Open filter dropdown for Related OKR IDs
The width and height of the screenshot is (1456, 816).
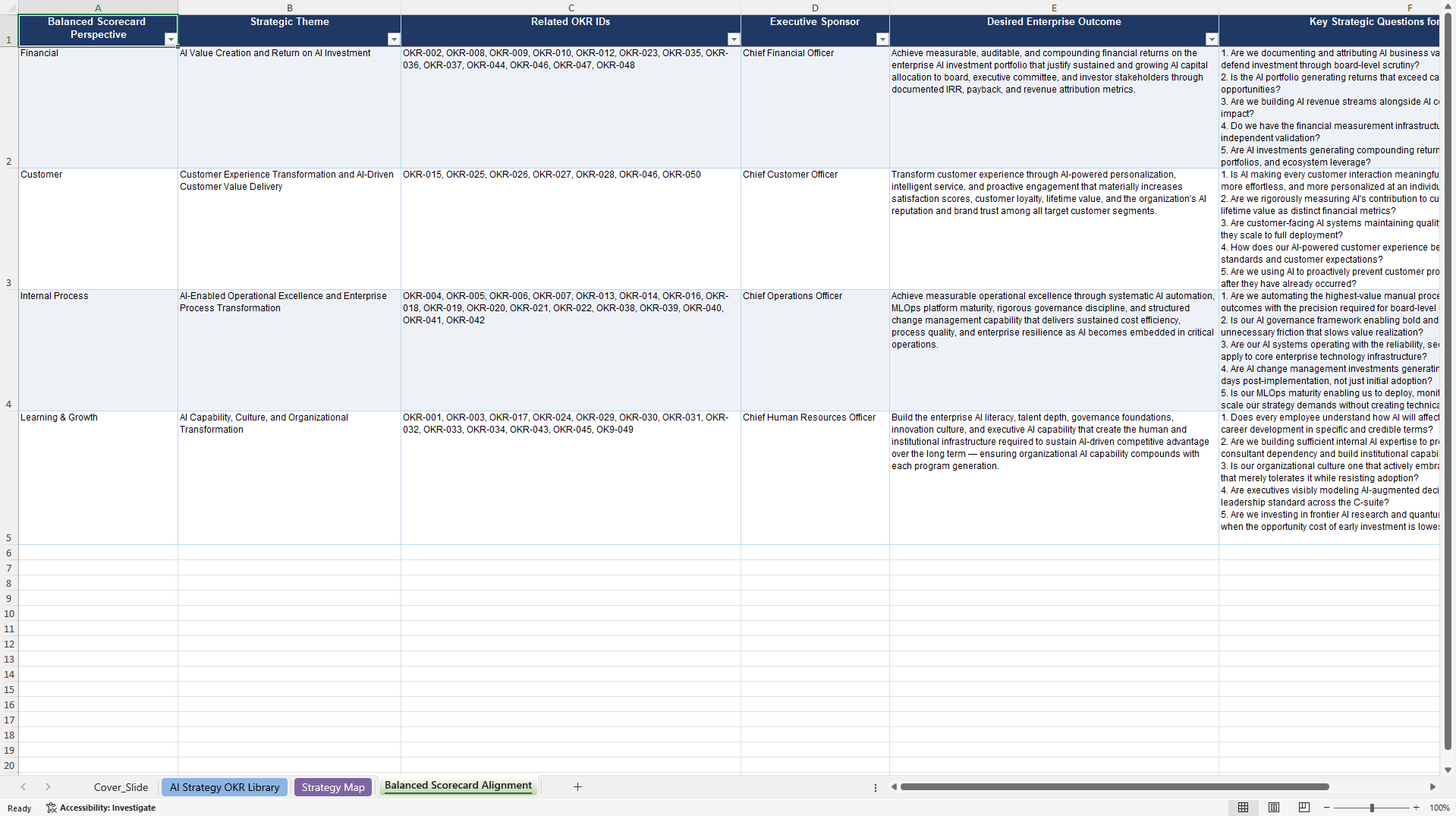pyautogui.click(x=733, y=39)
